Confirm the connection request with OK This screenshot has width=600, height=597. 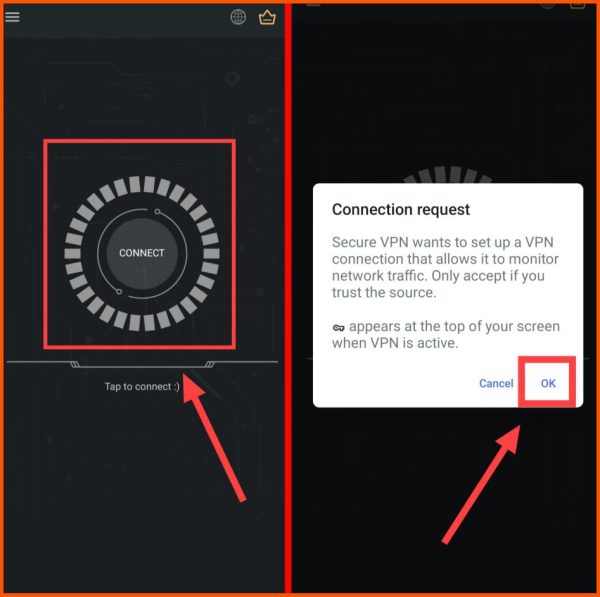point(548,383)
